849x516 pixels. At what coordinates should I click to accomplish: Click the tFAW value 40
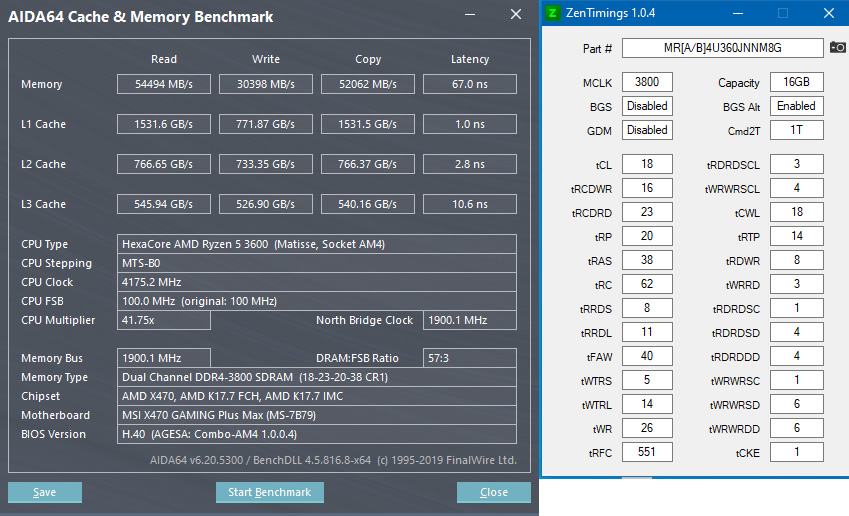point(647,356)
